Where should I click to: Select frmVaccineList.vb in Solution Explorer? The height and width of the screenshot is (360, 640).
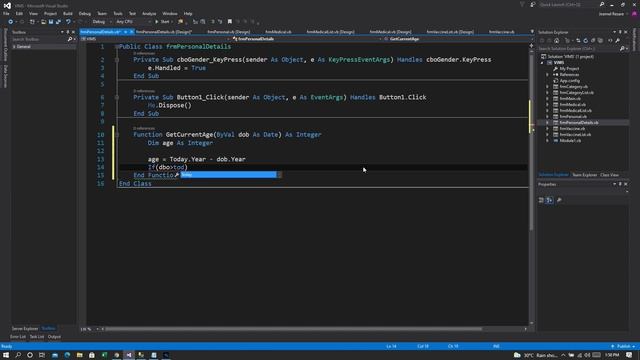click(575, 134)
